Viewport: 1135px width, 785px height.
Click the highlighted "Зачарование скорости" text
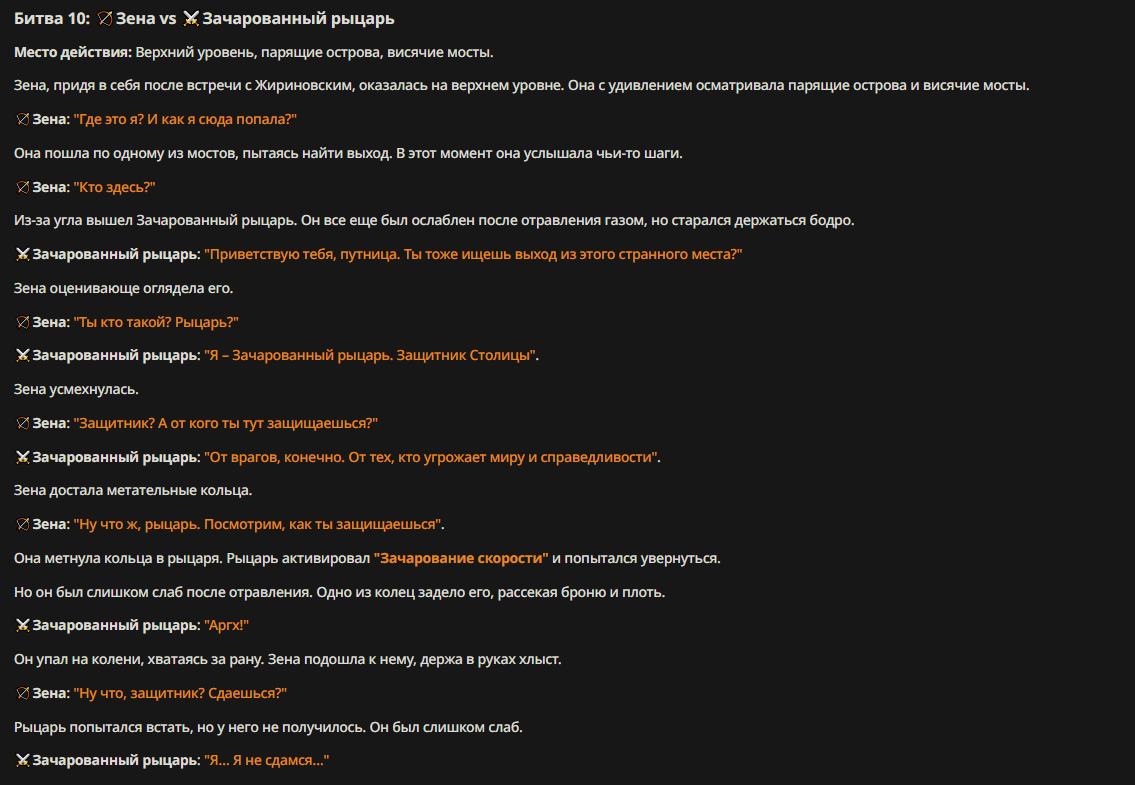coord(461,558)
